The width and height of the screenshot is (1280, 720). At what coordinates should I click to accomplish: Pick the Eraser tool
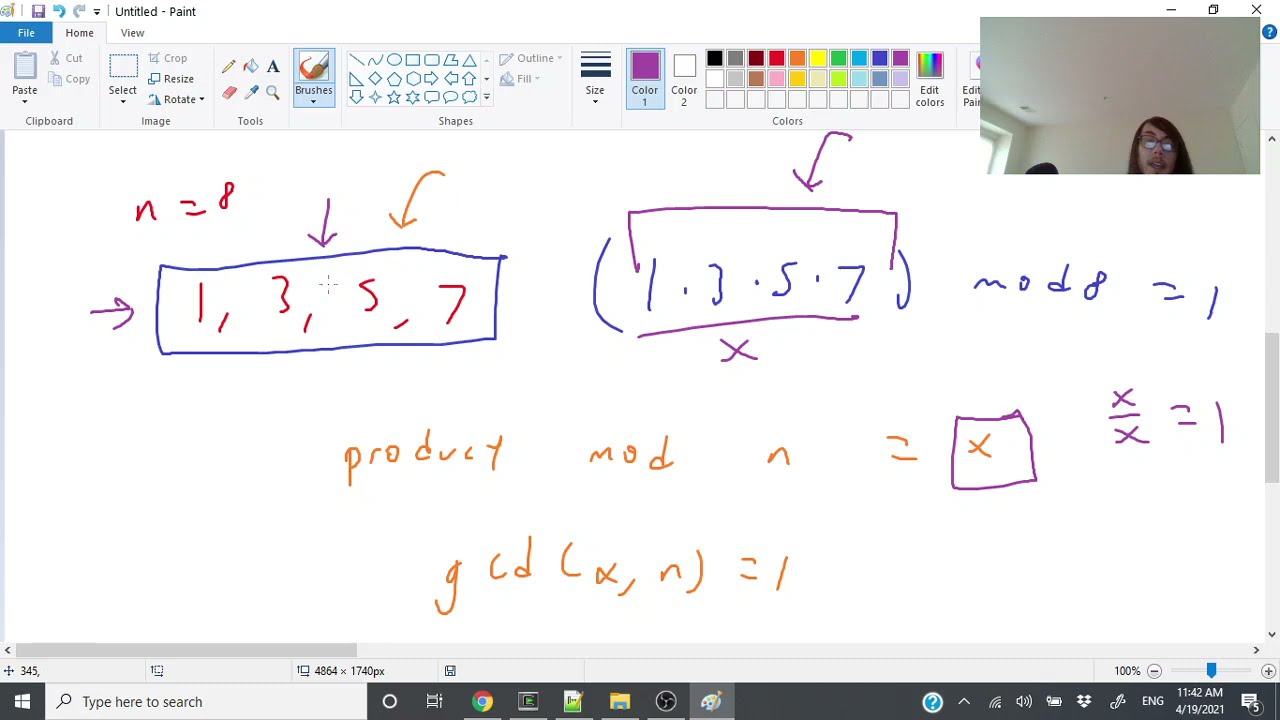pyautogui.click(x=229, y=92)
